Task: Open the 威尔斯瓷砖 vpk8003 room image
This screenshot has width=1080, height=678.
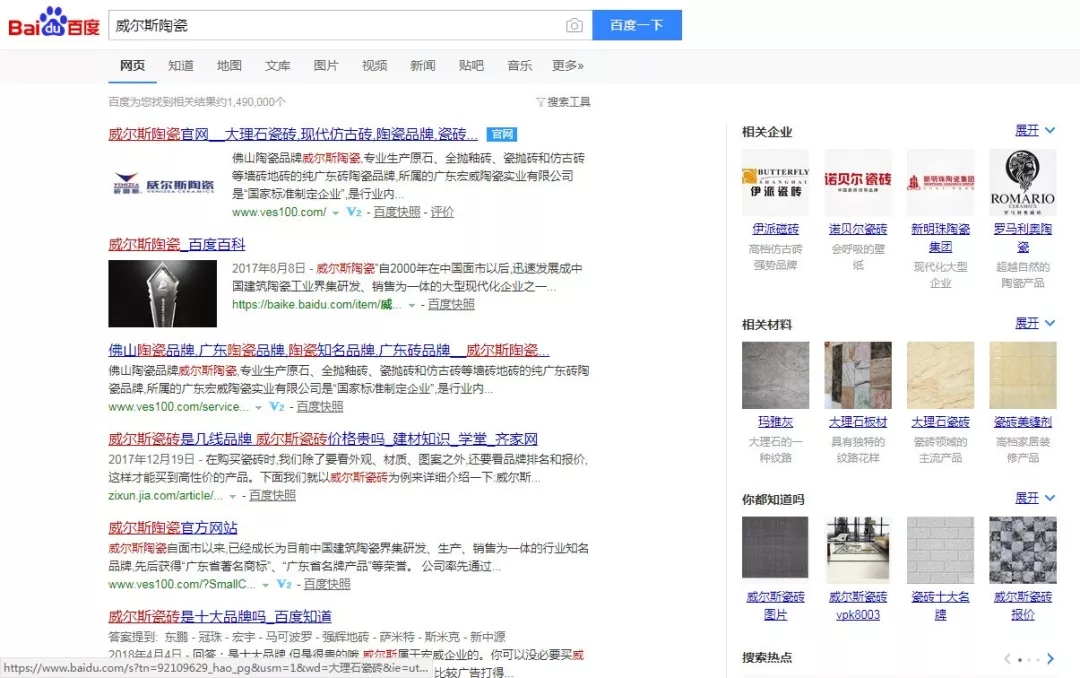Action: [x=858, y=551]
